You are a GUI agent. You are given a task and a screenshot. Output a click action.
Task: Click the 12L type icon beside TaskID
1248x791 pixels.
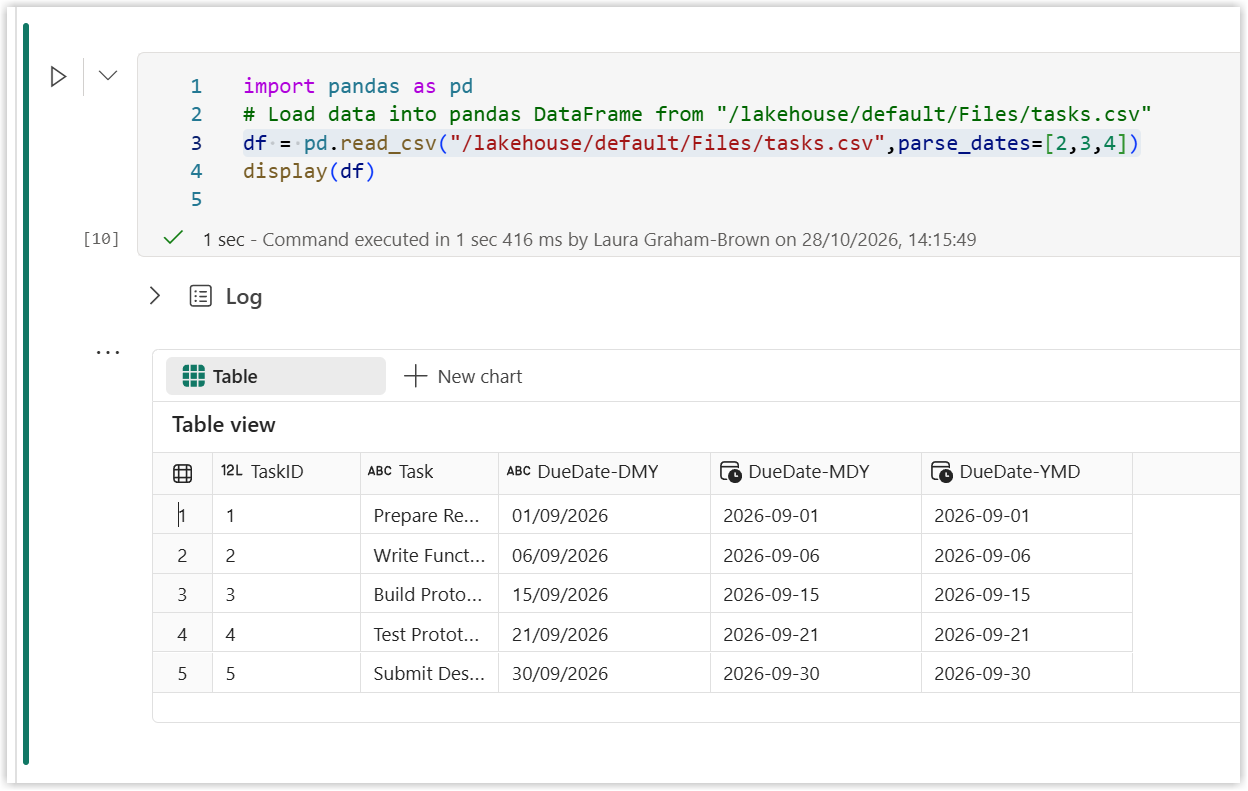[x=232, y=471]
